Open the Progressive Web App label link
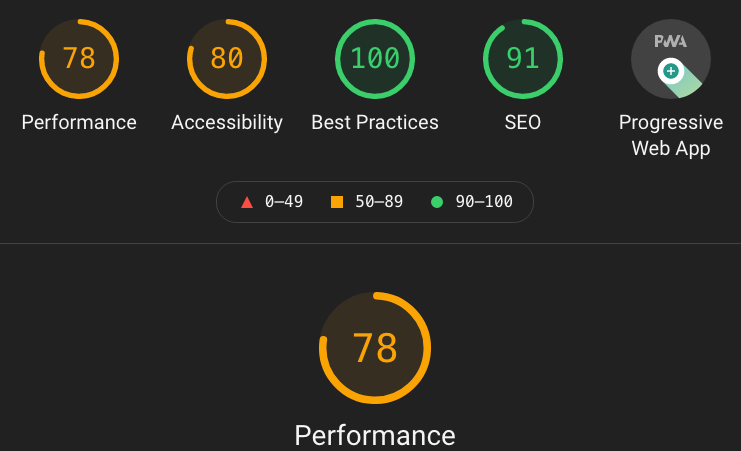741x451 pixels. (x=671, y=136)
